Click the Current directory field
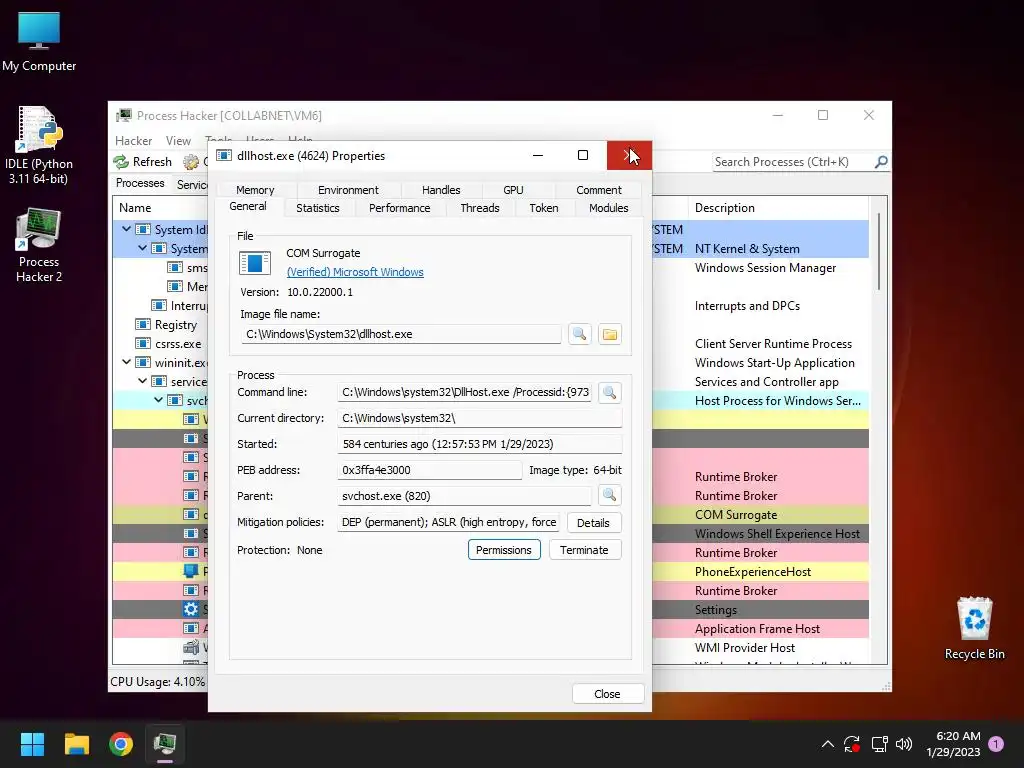The width and height of the screenshot is (1024, 768). pos(479,419)
